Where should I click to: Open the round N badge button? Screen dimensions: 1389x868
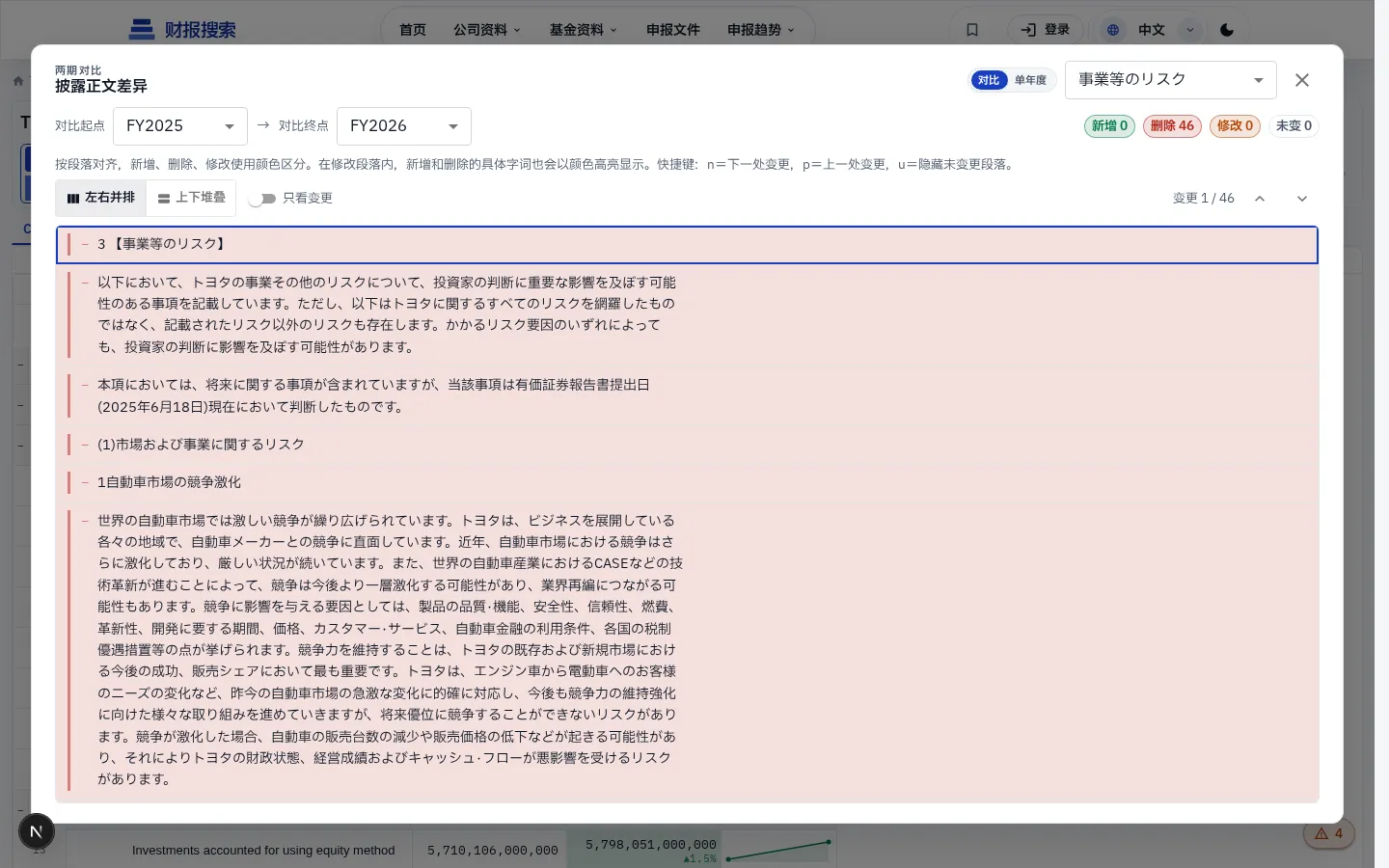37,831
